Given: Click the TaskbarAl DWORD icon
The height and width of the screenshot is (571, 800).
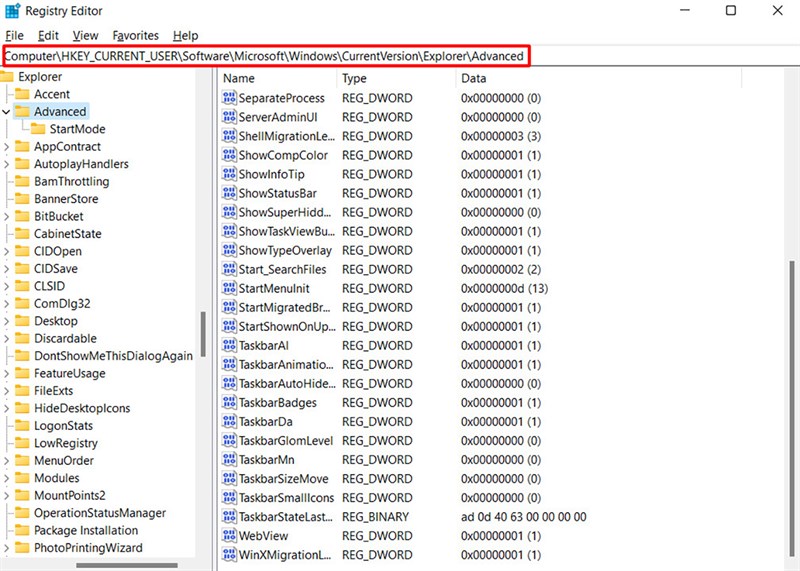Looking at the screenshot, I should click(x=229, y=345).
